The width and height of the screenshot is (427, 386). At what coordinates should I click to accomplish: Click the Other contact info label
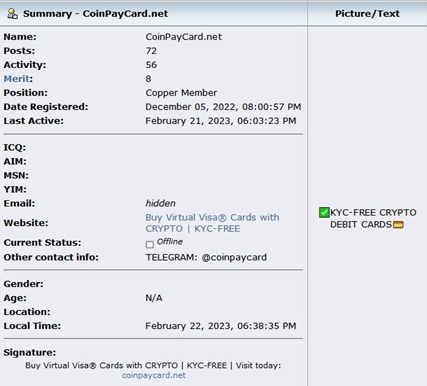51,257
